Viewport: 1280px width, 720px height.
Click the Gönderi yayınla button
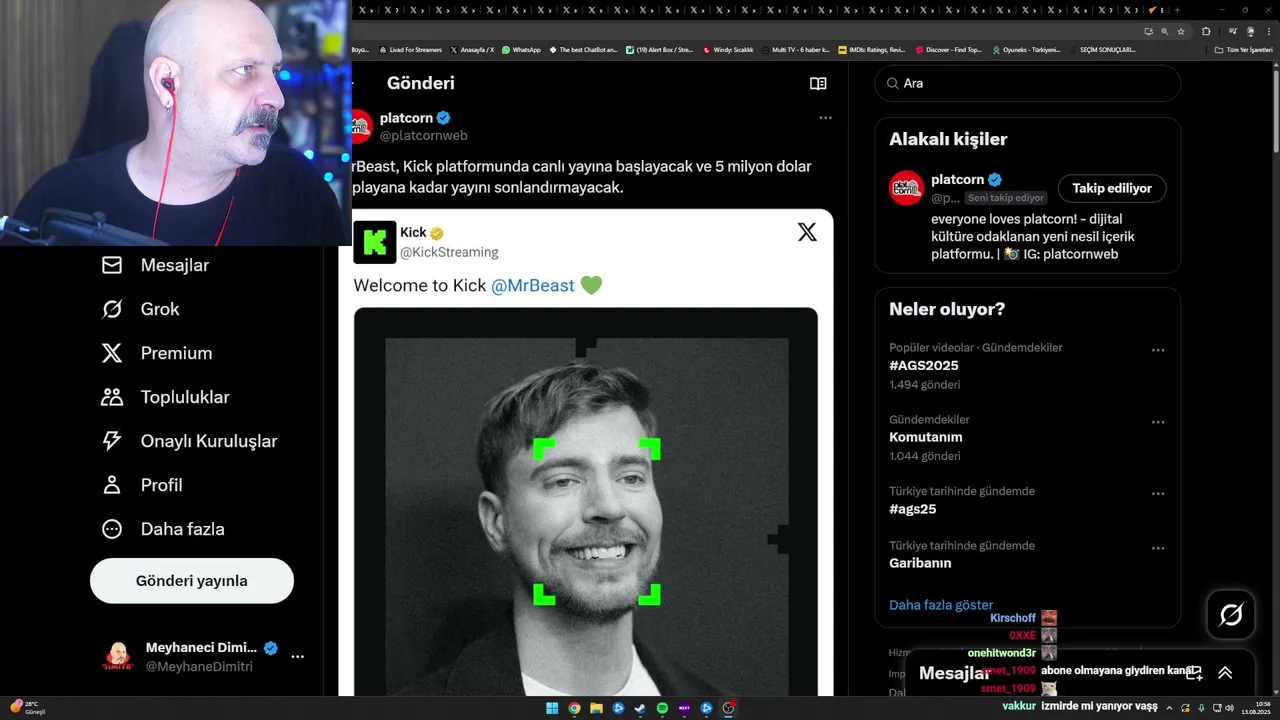point(192,581)
